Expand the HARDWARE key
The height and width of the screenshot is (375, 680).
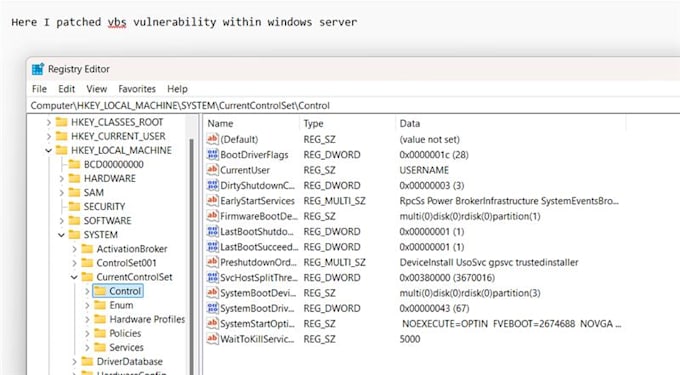[x=61, y=179]
